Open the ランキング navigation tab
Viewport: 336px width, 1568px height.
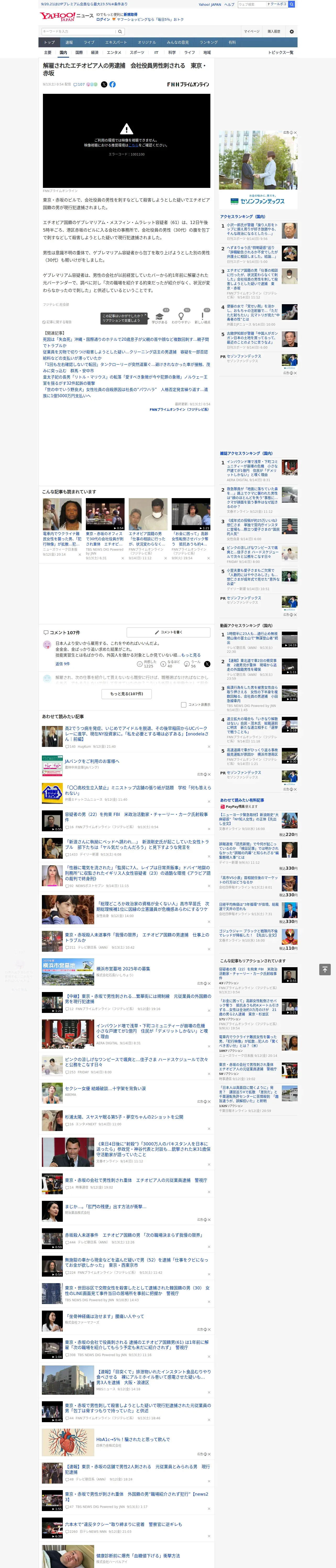(209, 43)
